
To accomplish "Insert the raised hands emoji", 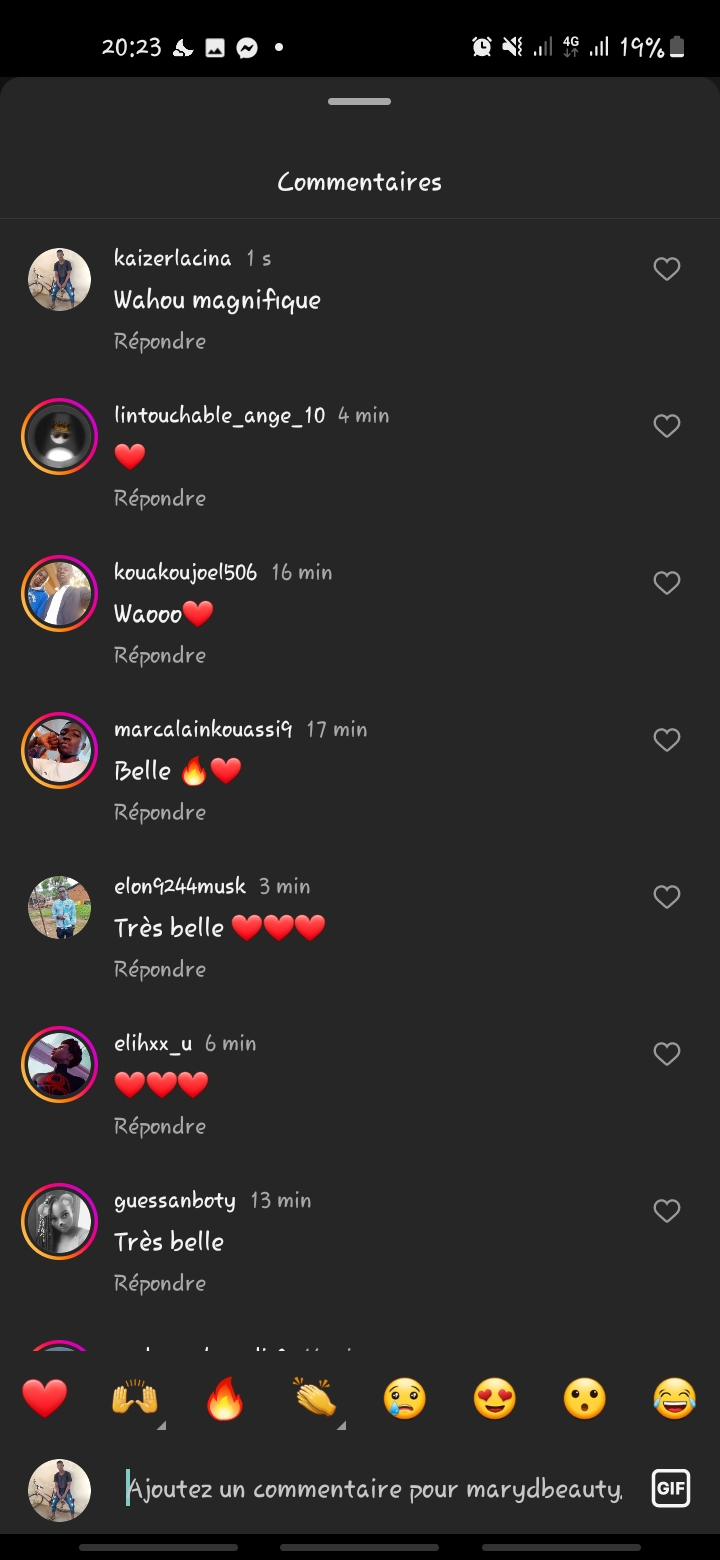I will tap(135, 1398).
